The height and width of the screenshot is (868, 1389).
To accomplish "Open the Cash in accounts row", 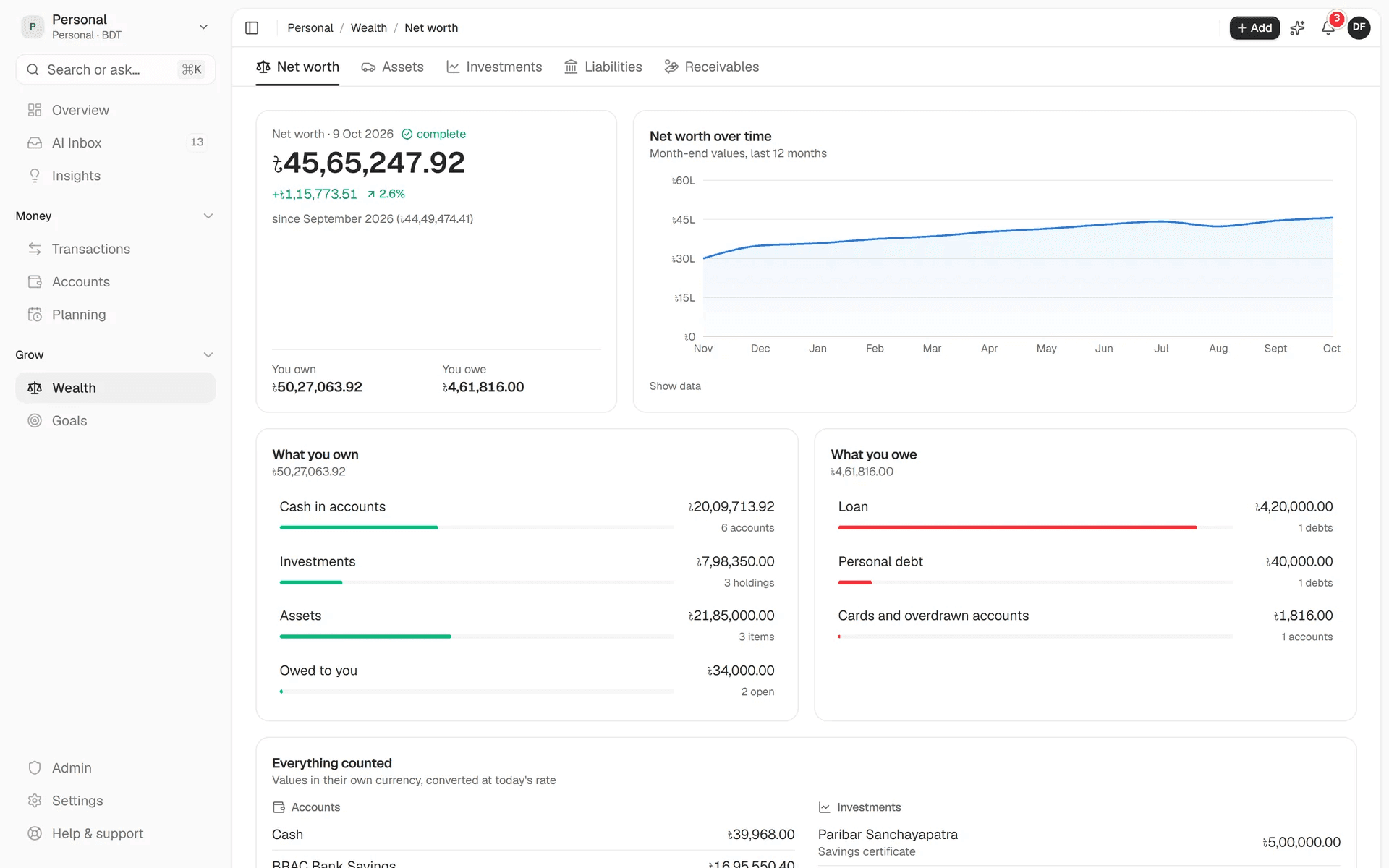I will 527,516.
